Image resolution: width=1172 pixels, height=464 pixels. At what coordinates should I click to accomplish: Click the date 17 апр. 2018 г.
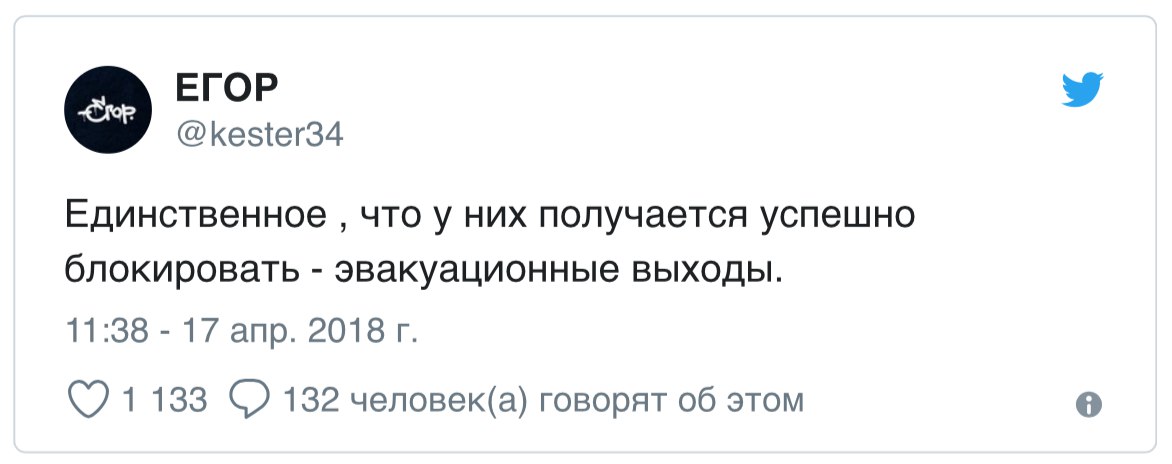coord(297,331)
